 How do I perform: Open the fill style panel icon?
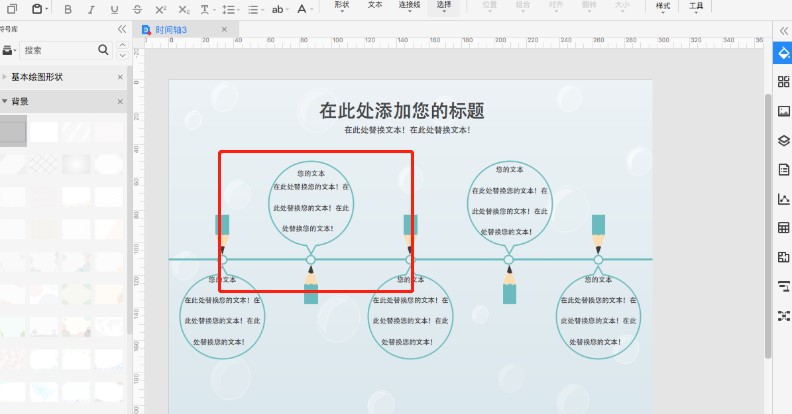[783, 53]
